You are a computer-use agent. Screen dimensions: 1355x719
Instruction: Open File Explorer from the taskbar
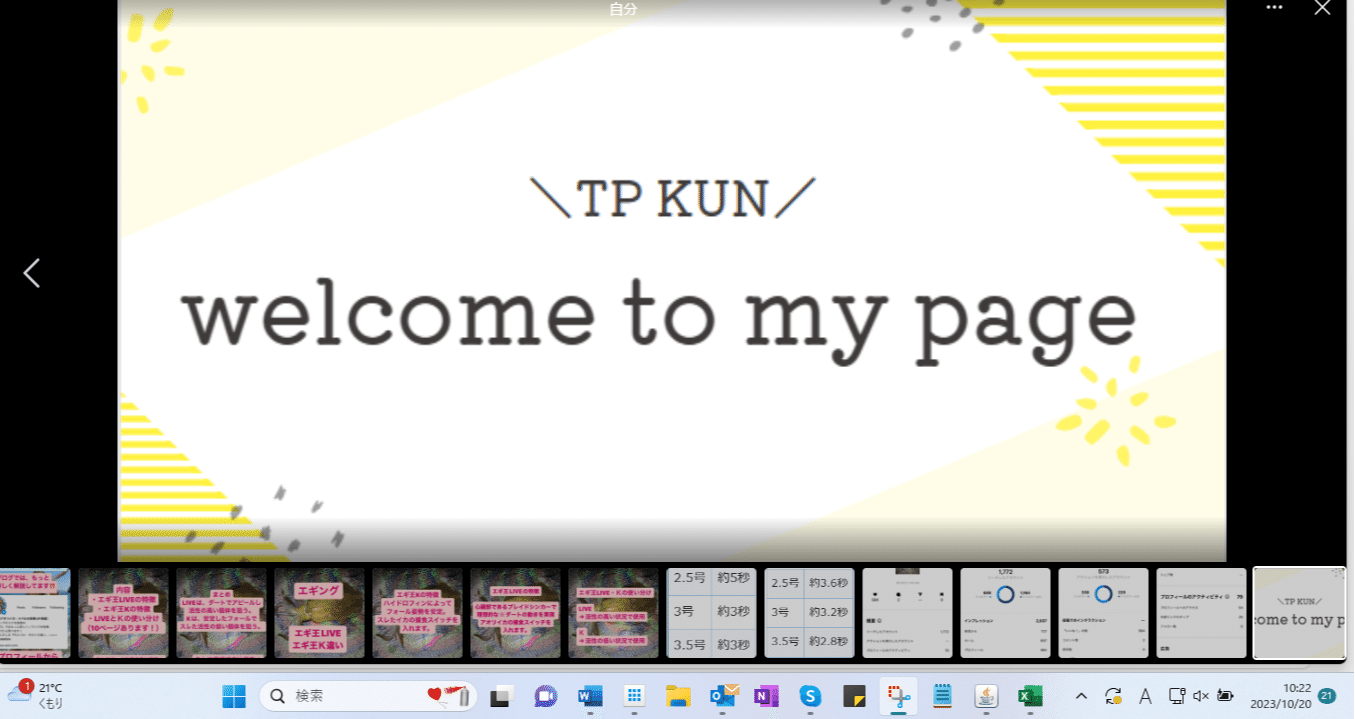[678, 695]
